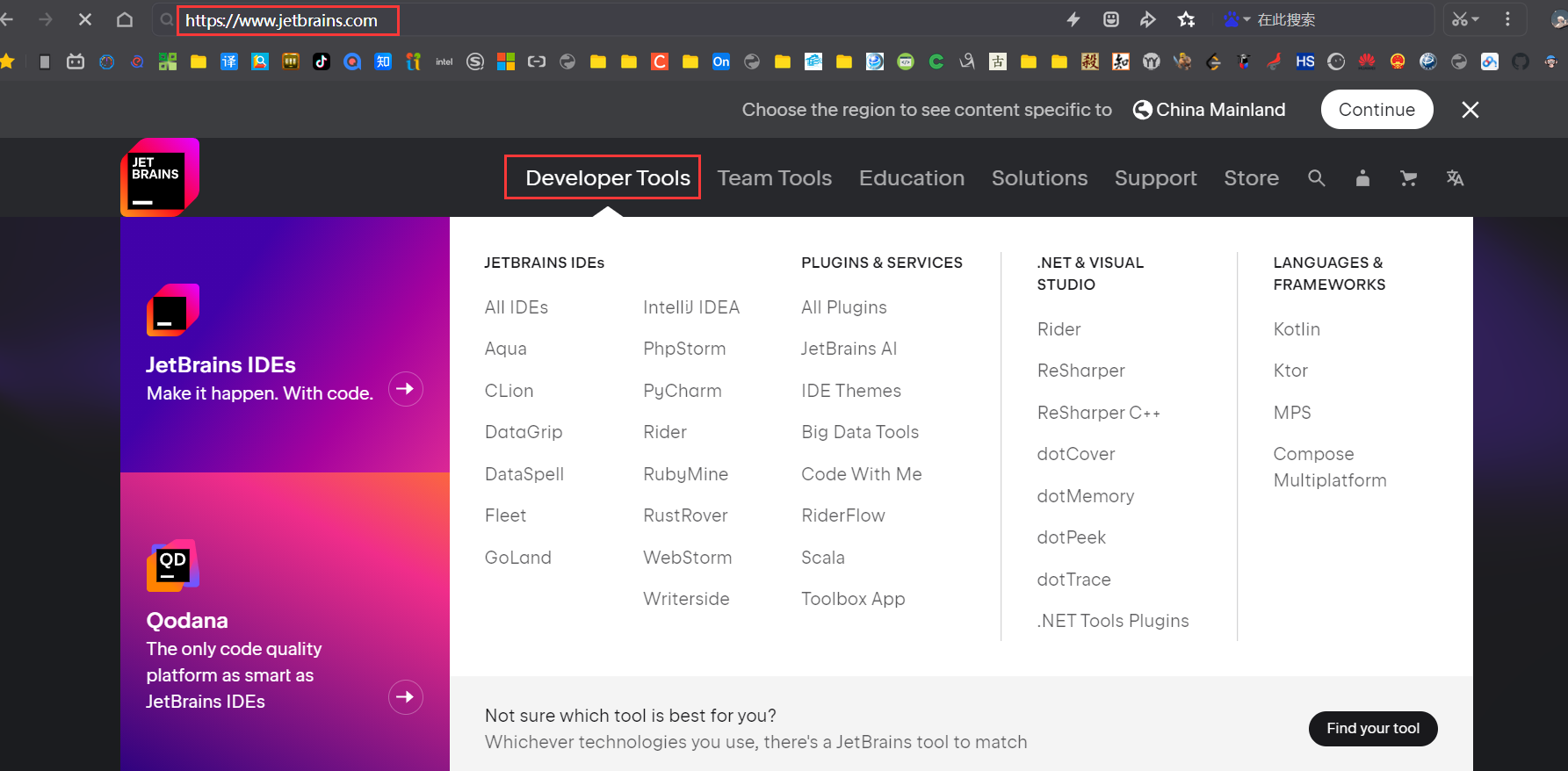Open the Huawei bookmark icon
This screenshot has width=1568, height=771.
pyautogui.click(x=1367, y=61)
